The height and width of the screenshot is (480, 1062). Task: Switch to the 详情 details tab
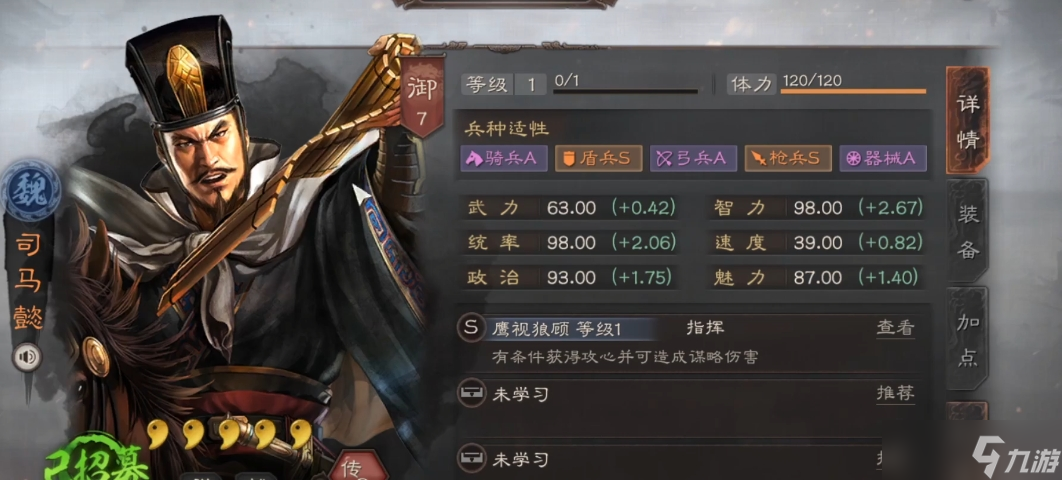click(967, 121)
